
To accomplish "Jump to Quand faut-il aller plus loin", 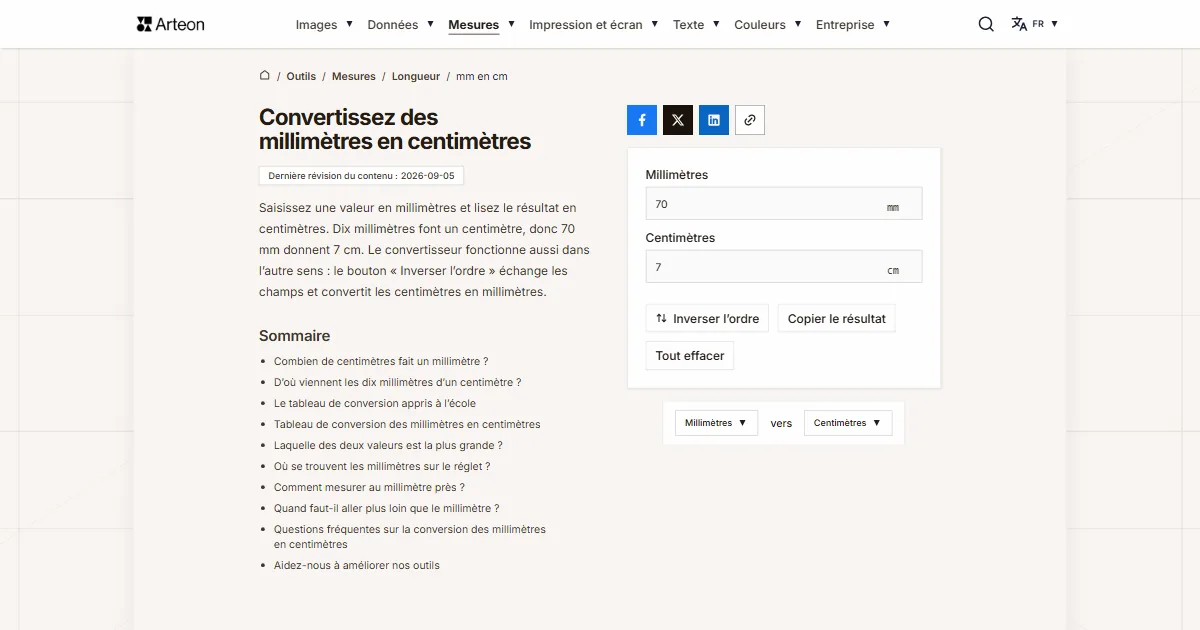I will click(x=386, y=508).
